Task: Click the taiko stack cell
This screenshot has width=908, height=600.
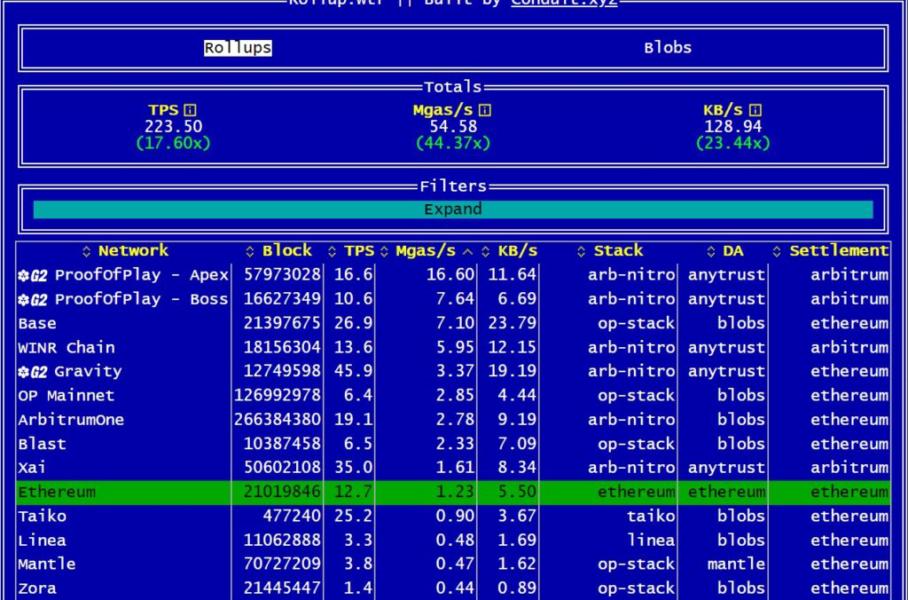Action: click(x=651, y=516)
